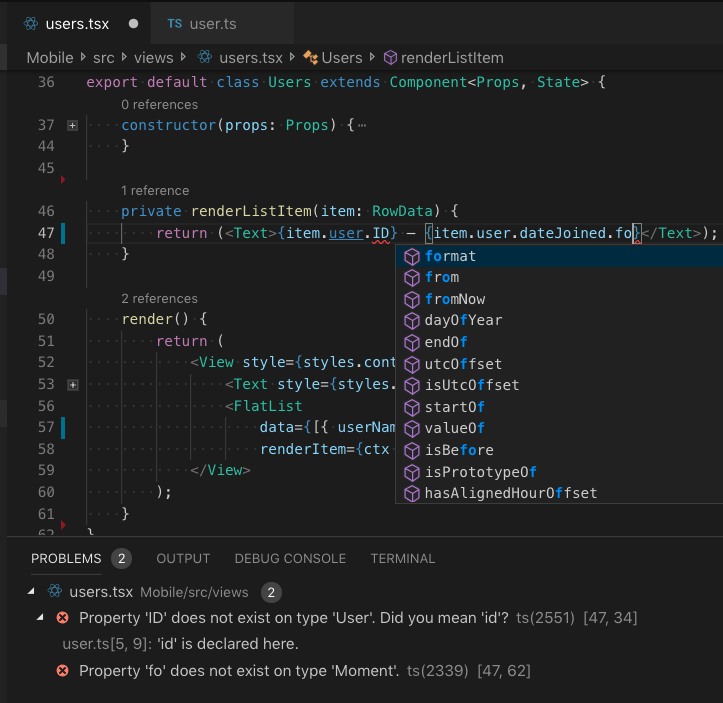Click the method icon next to endOf
The height and width of the screenshot is (703, 723).
click(x=411, y=343)
